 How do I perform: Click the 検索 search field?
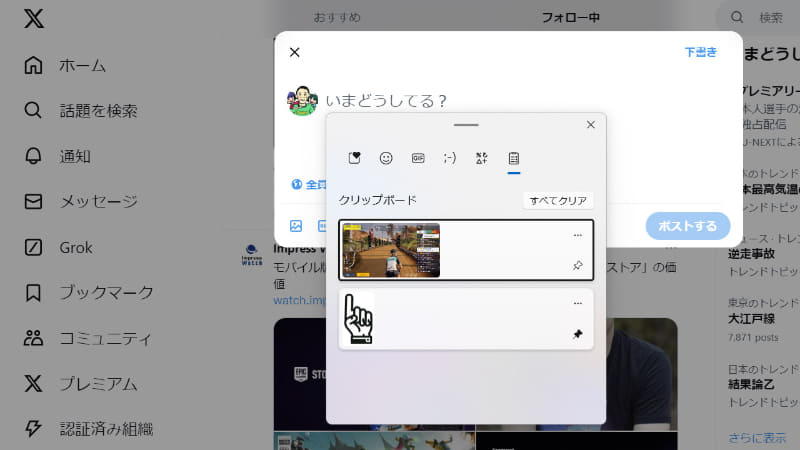coord(770,17)
